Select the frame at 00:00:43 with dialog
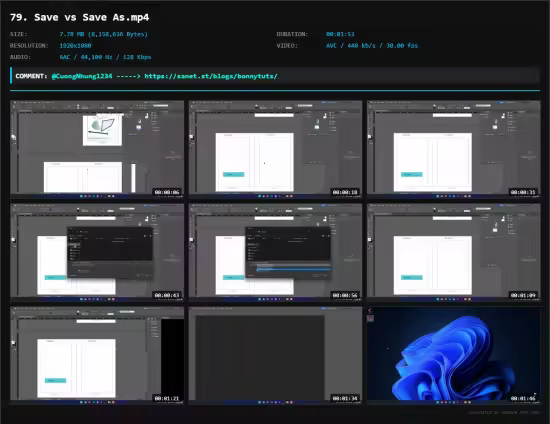The image size is (550, 424). pos(97,252)
